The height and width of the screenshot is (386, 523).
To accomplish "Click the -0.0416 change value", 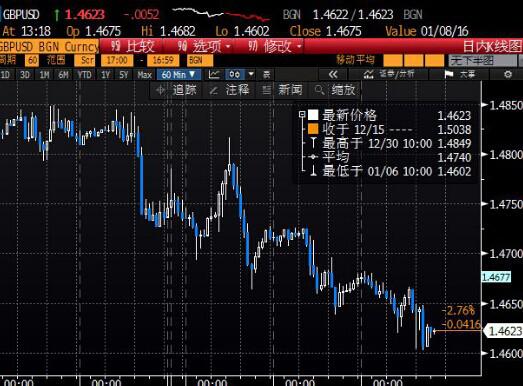I will pos(461,324).
